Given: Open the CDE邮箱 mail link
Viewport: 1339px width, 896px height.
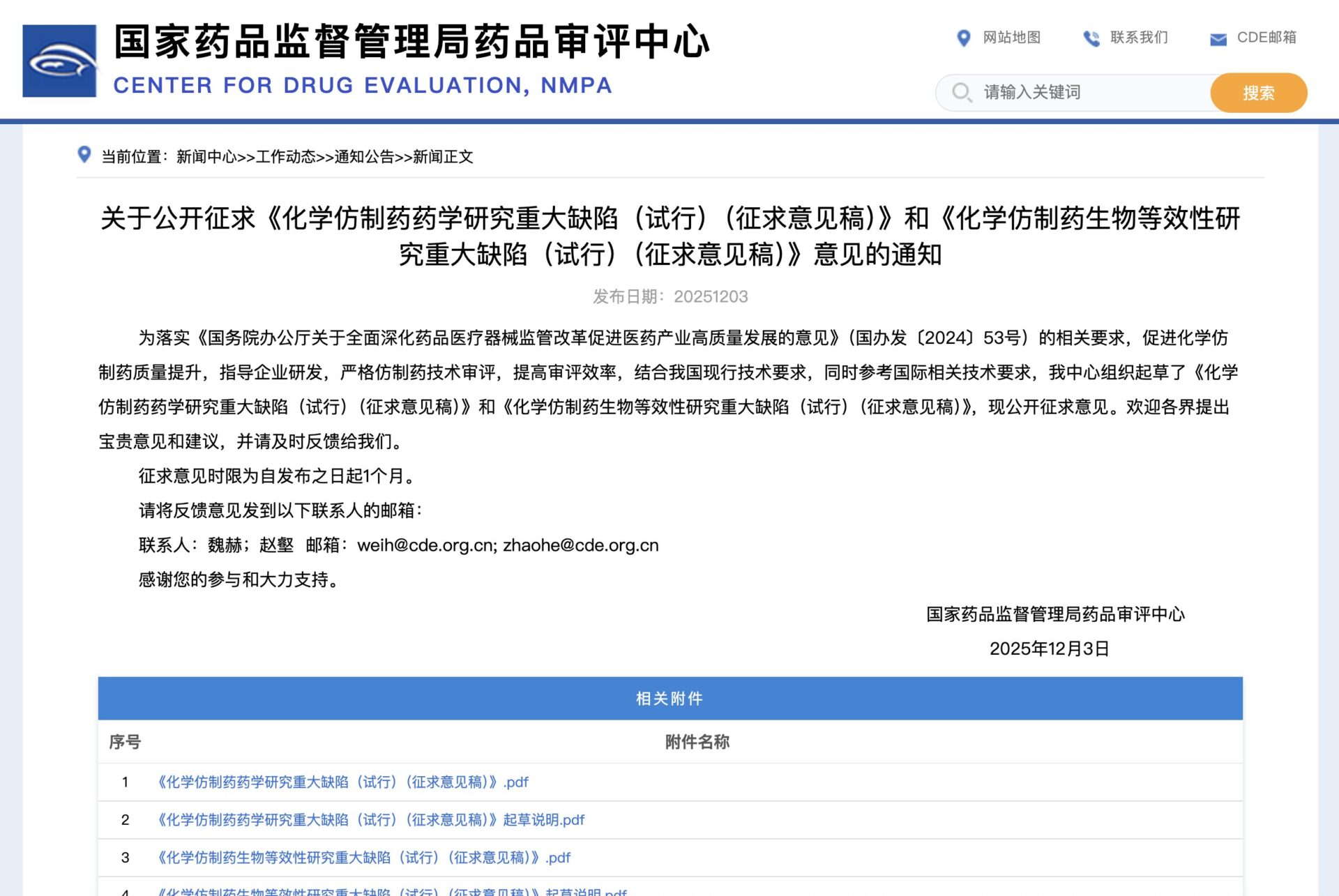Looking at the screenshot, I should [1266, 38].
